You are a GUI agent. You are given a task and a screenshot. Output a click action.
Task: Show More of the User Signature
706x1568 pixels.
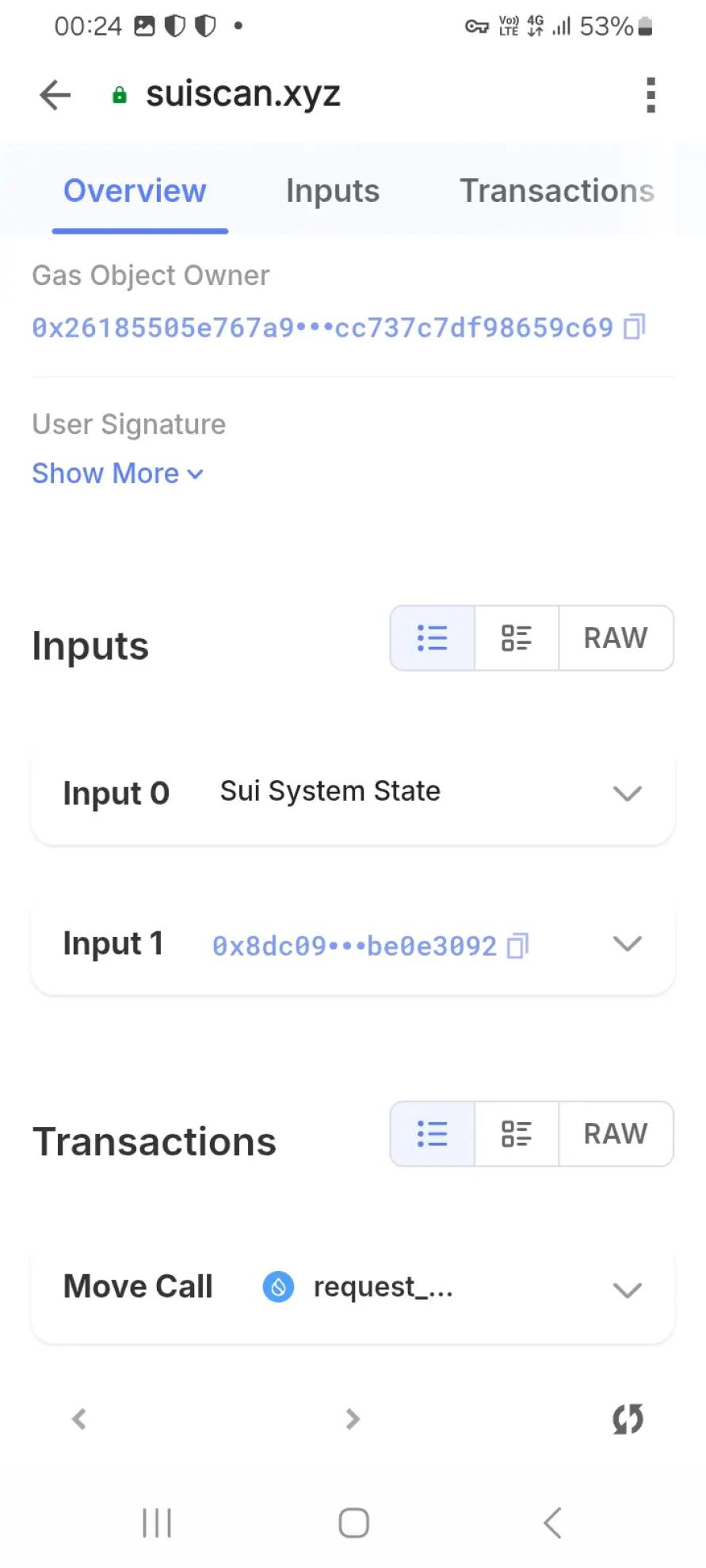(117, 474)
